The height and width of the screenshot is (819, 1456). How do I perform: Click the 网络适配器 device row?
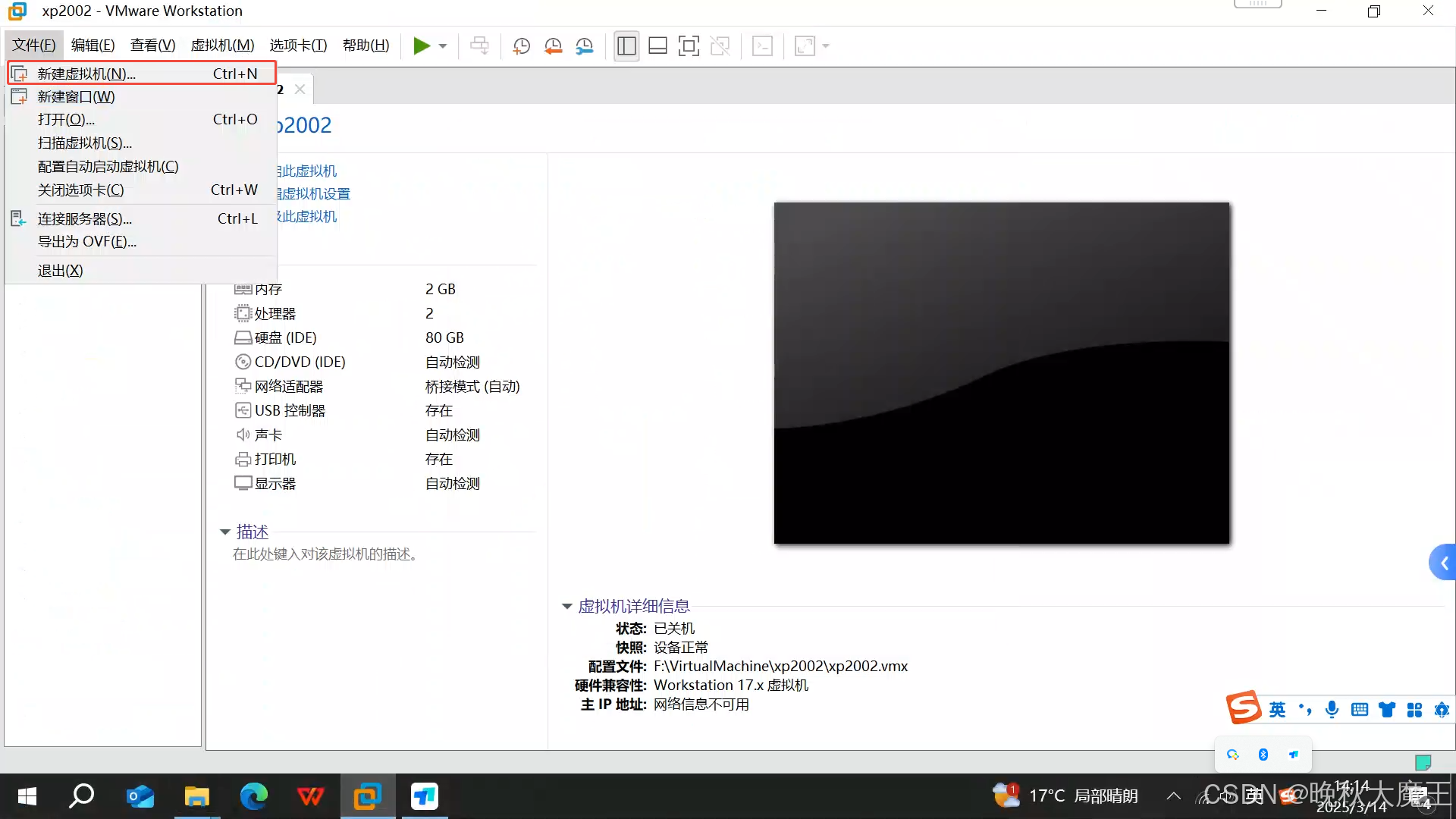(x=288, y=387)
